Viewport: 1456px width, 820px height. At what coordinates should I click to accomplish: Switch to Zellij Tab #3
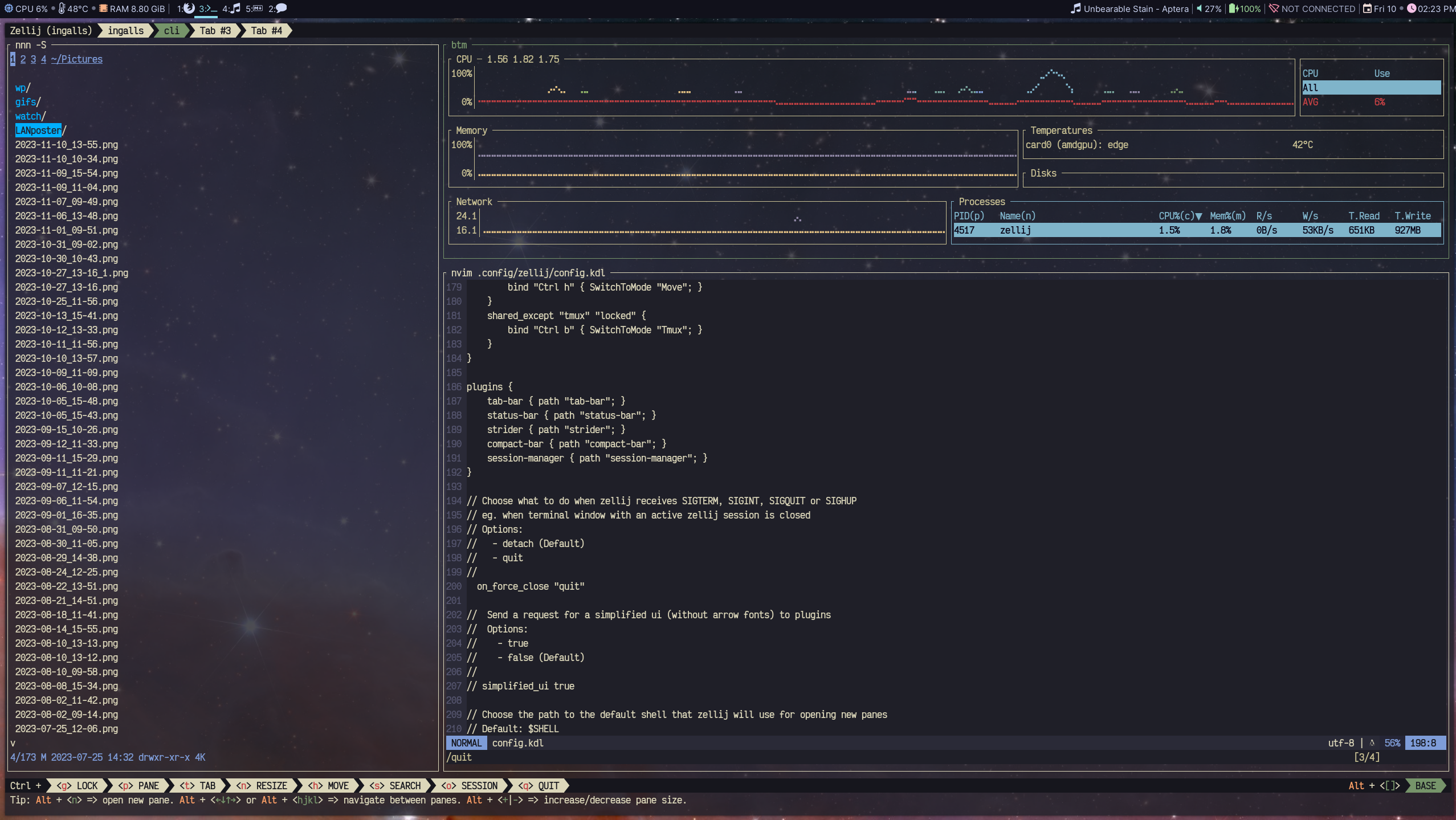(215, 31)
